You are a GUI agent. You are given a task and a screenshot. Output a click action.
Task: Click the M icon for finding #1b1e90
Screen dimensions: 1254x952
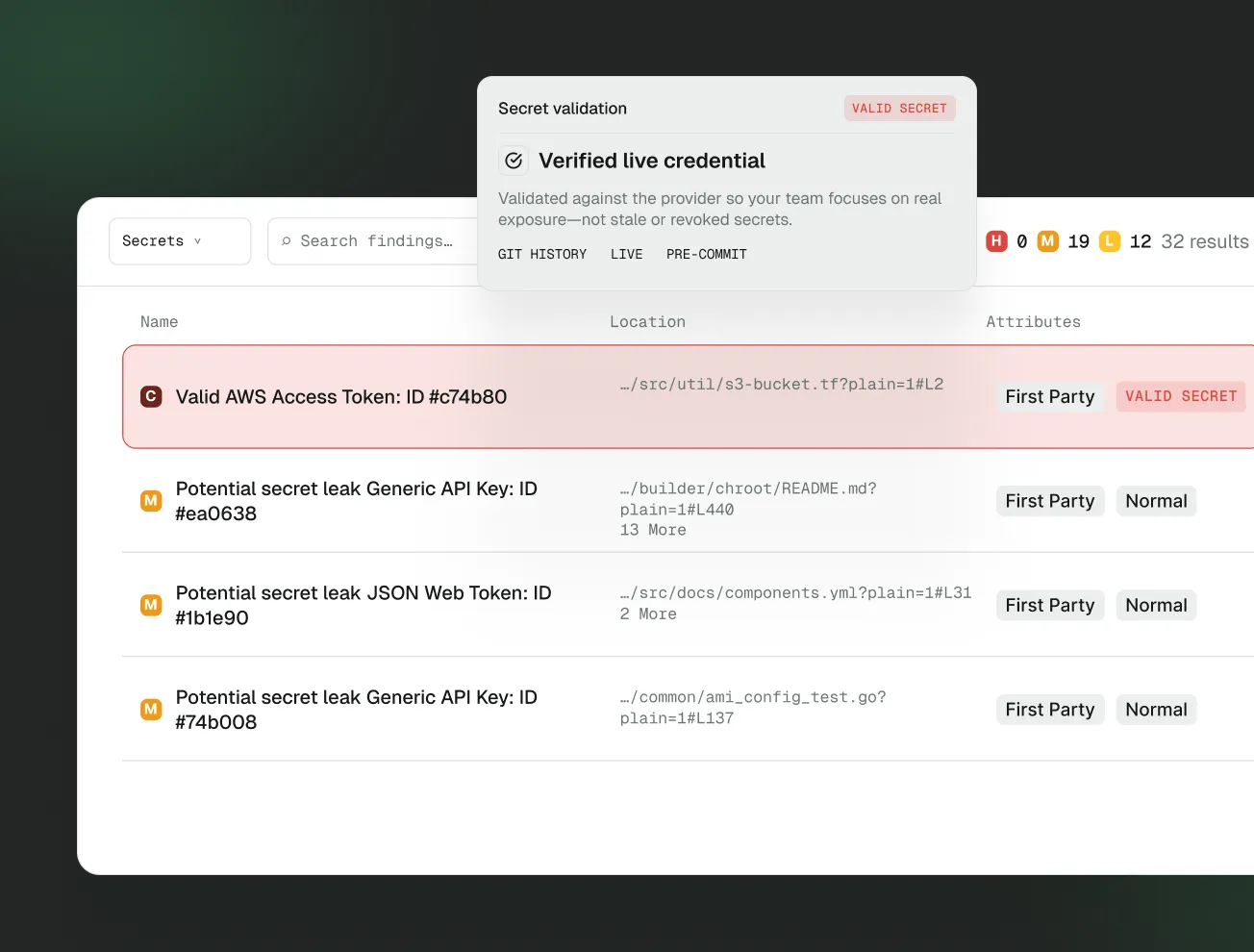[151, 605]
